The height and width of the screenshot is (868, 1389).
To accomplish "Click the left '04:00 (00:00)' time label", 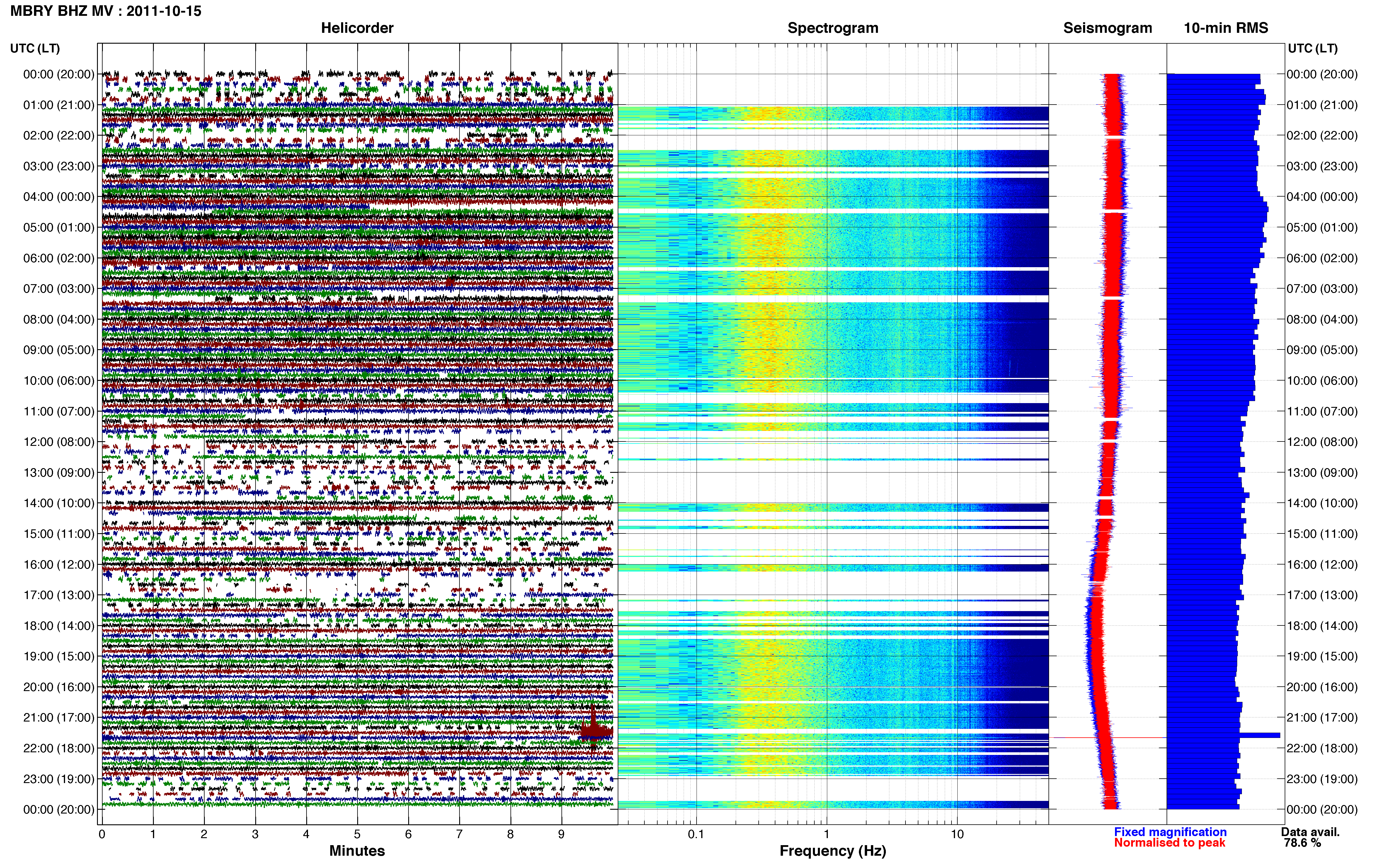I will click(x=59, y=197).
